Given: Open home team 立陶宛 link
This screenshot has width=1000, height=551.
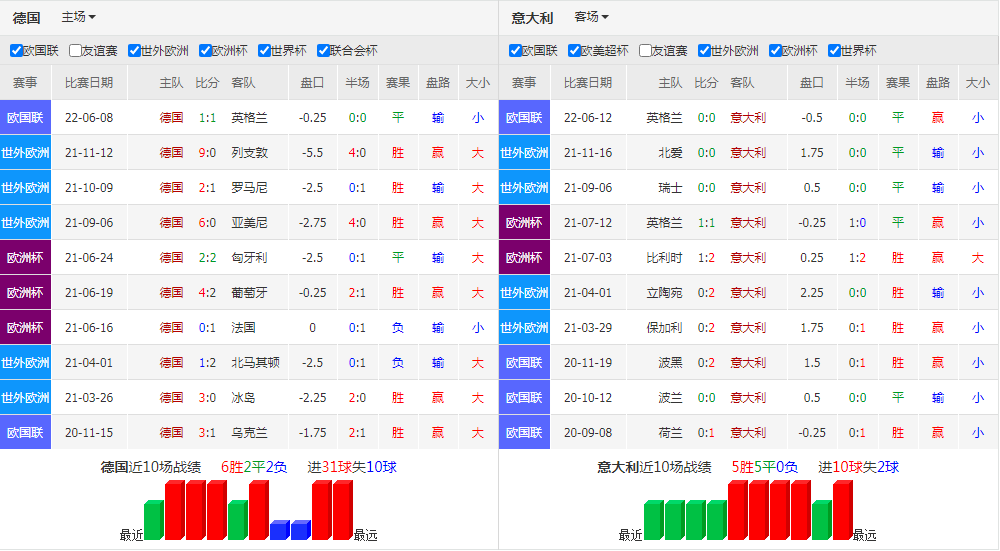Looking at the screenshot, I should pos(665,293).
